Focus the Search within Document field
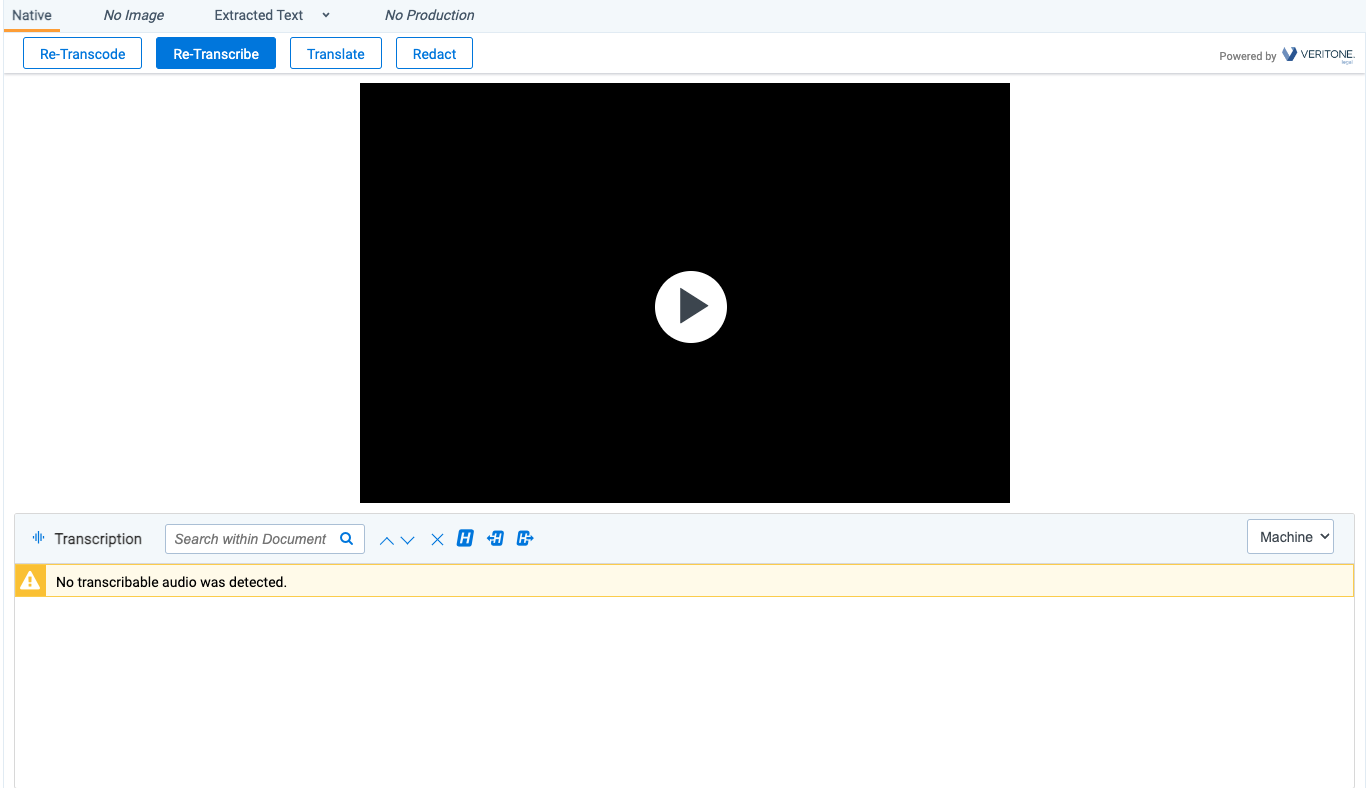Image resolution: width=1366 pixels, height=788 pixels. (x=265, y=539)
